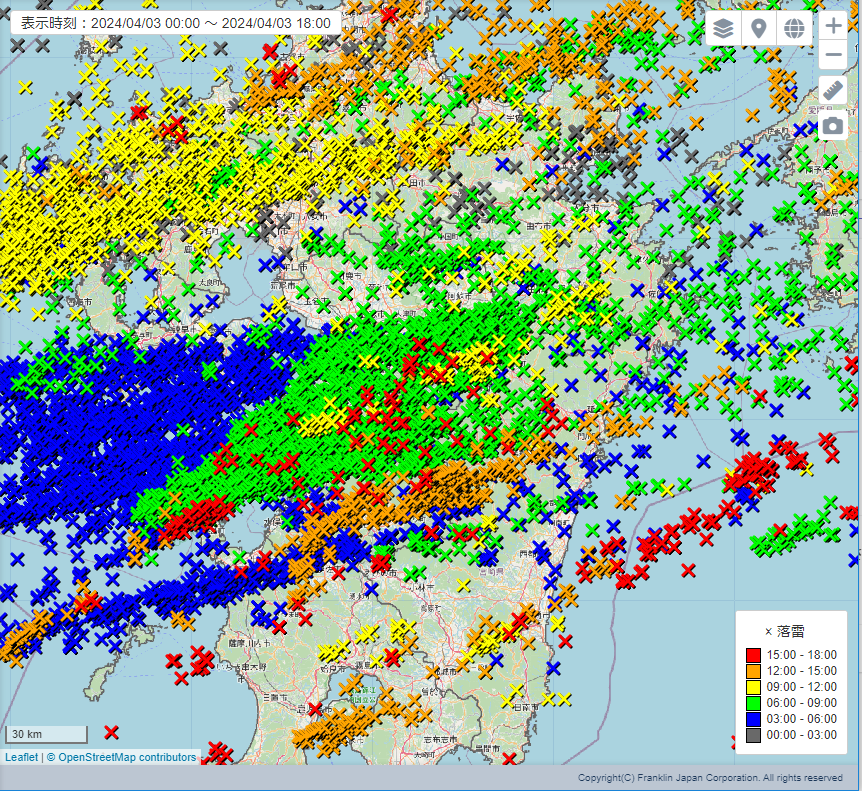This screenshot has width=862, height=791.
Task: Click the green 06:00 - 09:00 legend swatch
Action: coord(754,703)
